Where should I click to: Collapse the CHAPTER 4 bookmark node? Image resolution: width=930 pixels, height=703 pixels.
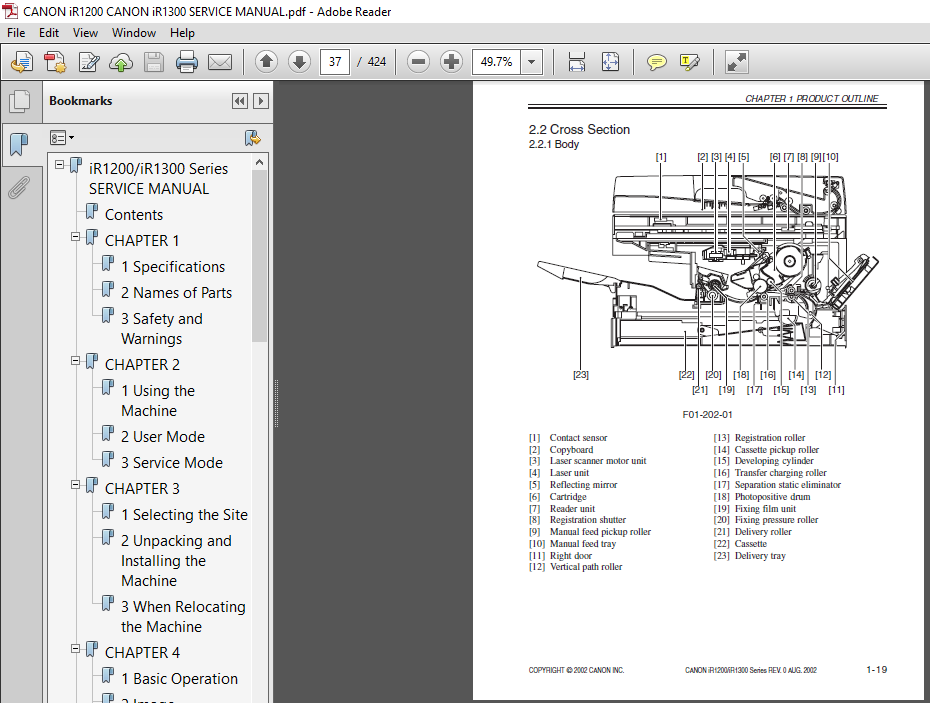click(x=75, y=648)
